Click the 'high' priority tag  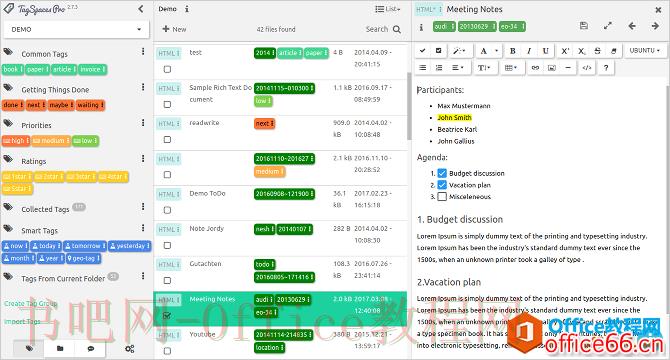tap(16, 140)
